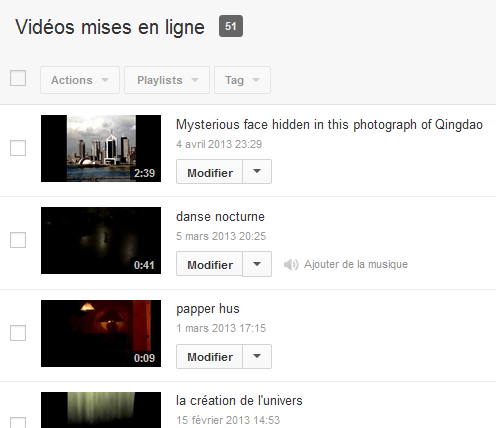Open Modifier options arrow for danse nocturne
Image resolution: width=496 pixels, height=428 pixels.
point(257,264)
